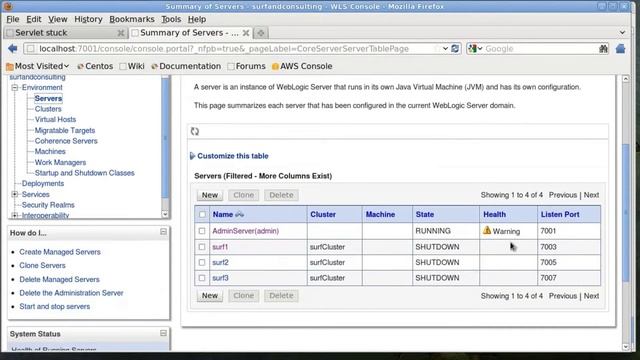Open the Documentation bookmark
Screen dimensions: 640x360
point(186,66)
